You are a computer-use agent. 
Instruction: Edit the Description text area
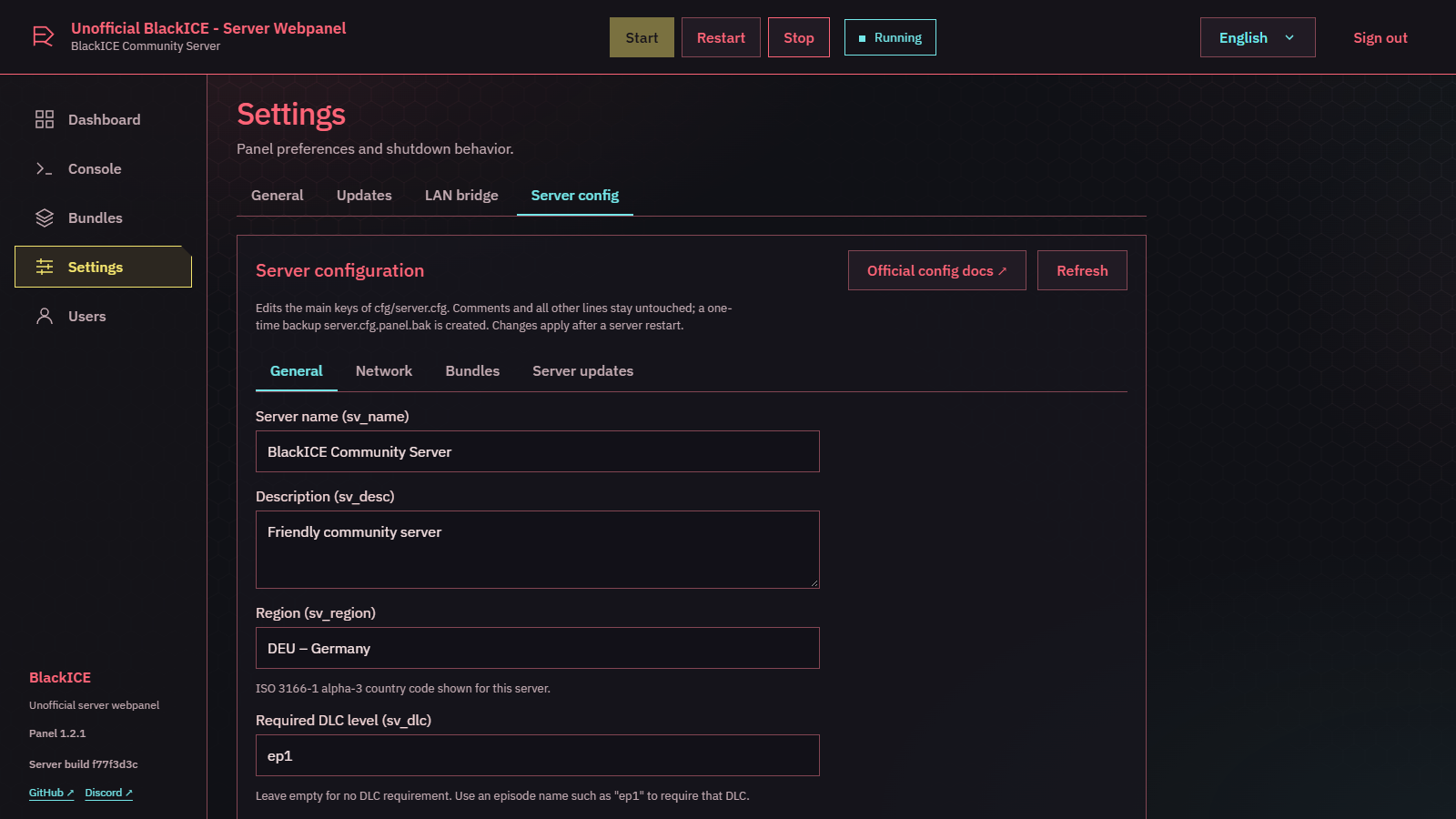pyautogui.click(x=538, y=550)
